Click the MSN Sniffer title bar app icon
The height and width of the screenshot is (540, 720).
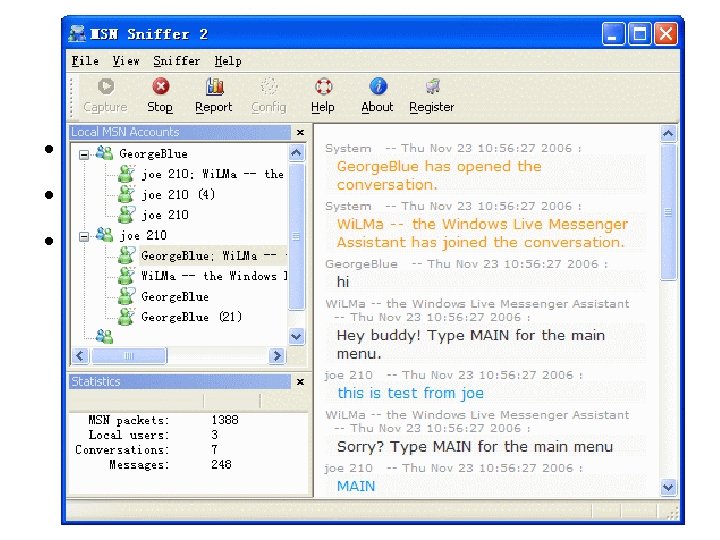pos(77,34)
